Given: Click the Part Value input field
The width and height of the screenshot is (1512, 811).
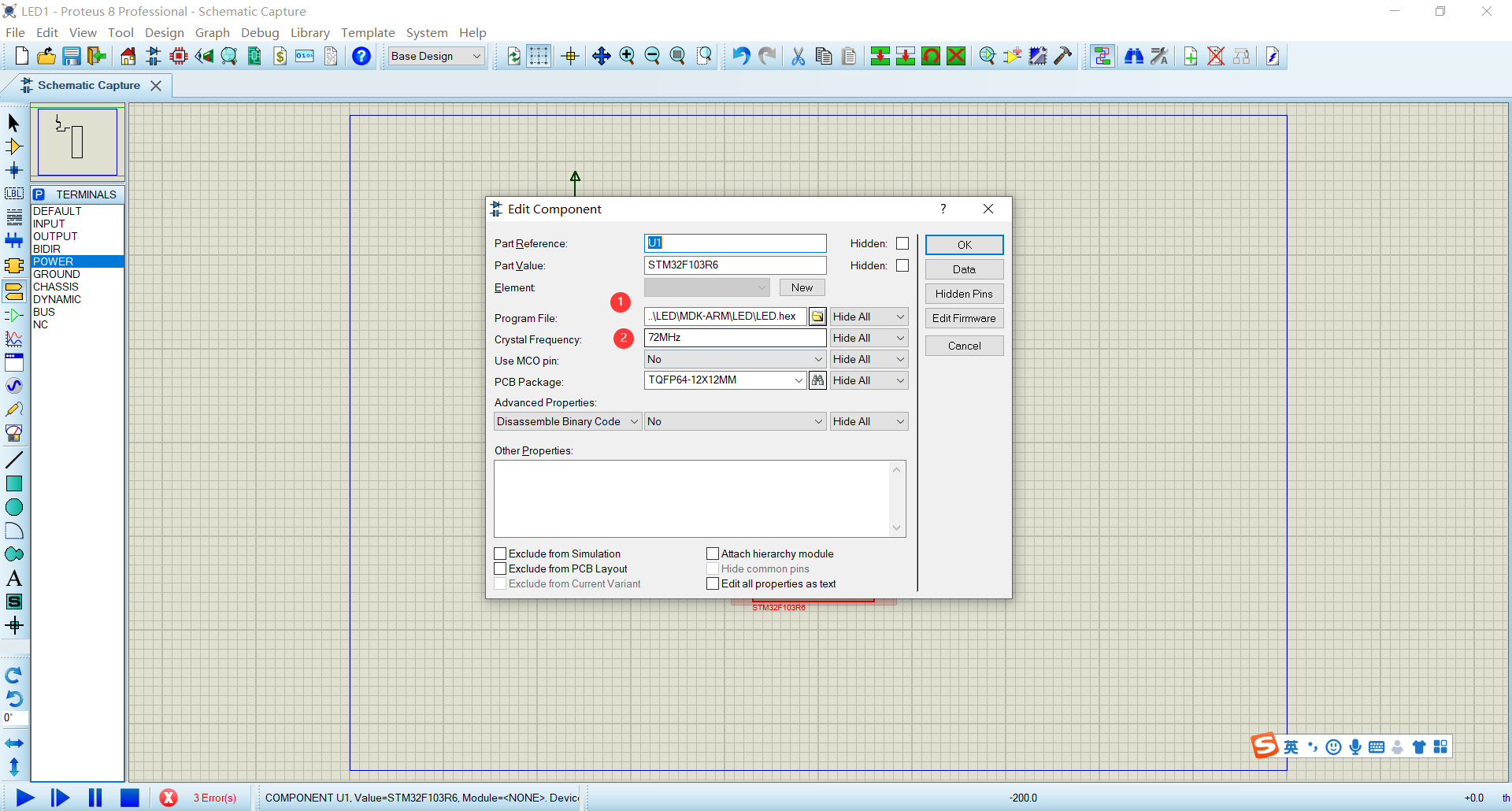Looking at the screenshot, I should coord(735,265).
